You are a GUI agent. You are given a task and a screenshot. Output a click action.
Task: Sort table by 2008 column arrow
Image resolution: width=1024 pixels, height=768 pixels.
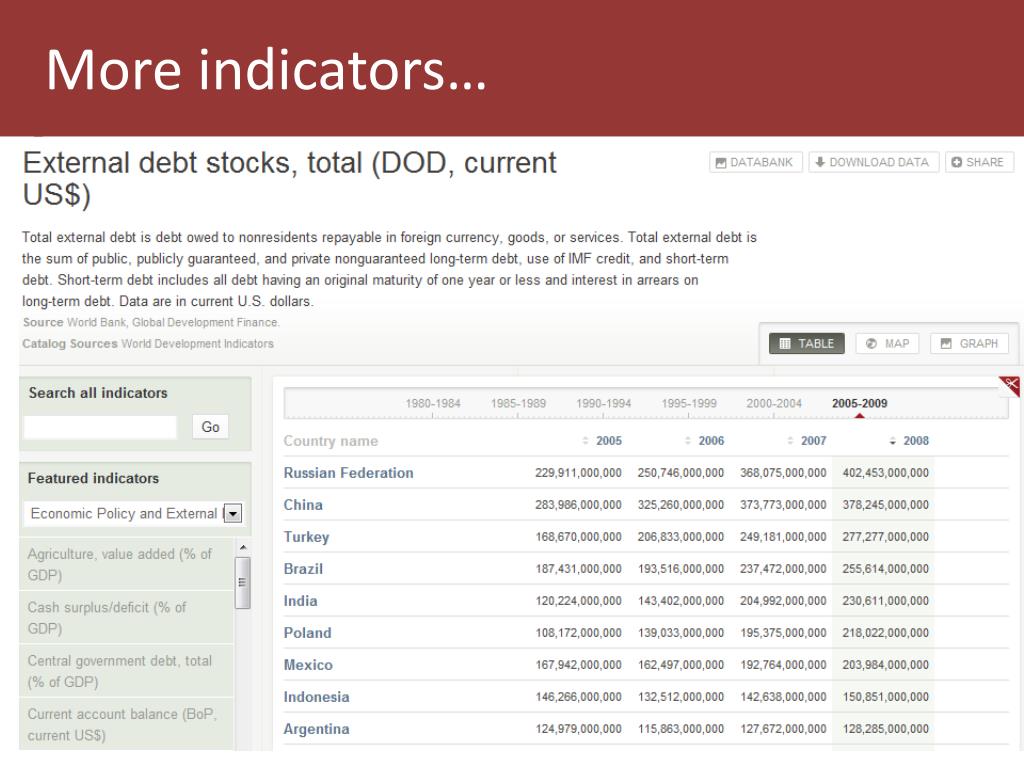pyautogui.click(x=893, y=441)
